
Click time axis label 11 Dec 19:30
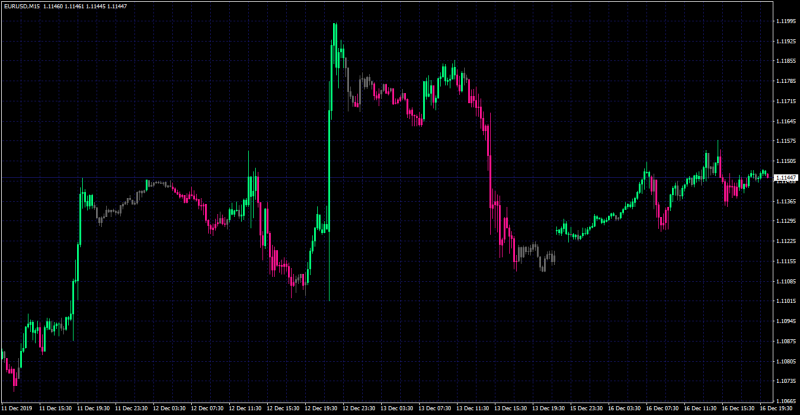click(x=93, y=408)
